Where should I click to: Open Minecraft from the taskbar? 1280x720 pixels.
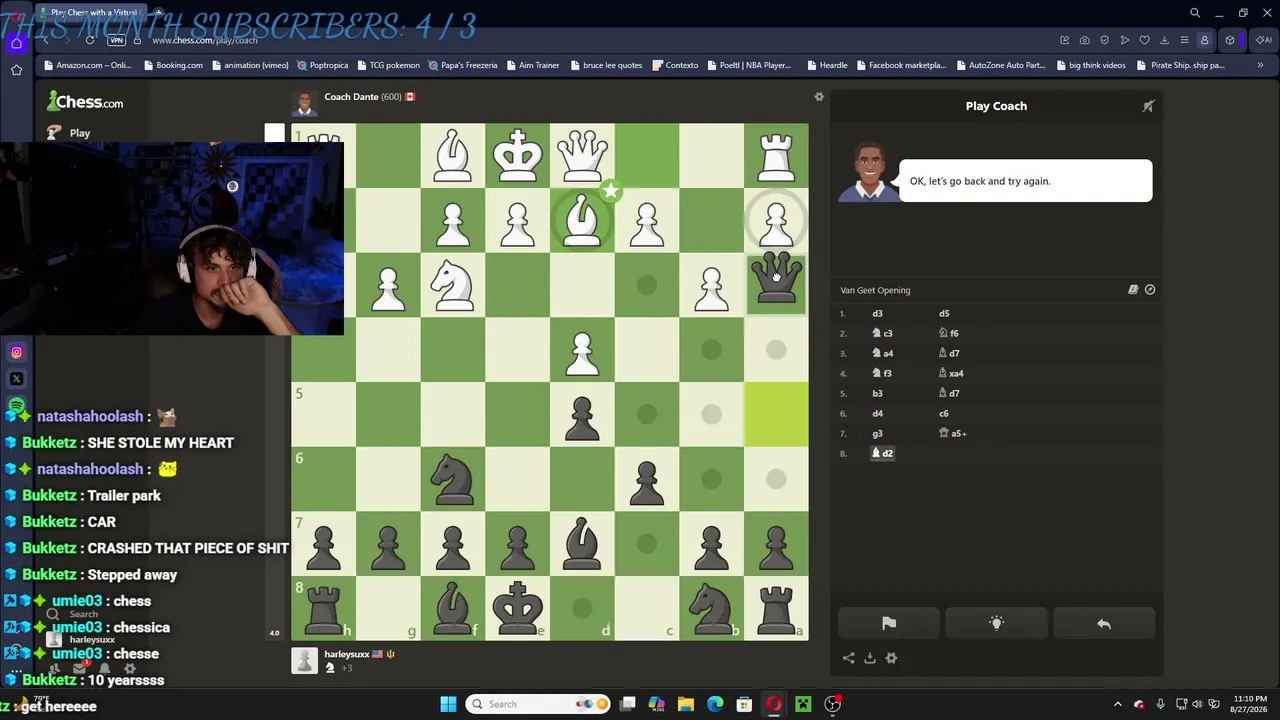pyautogui.click(x=803, y=704)
